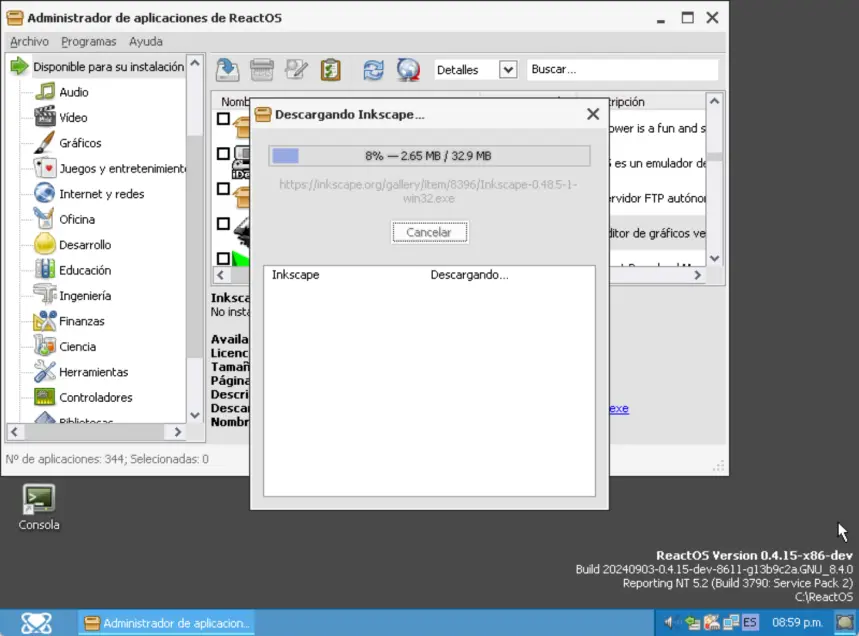Click the update database globe icon
The width and height of the screenshot is (859, 636).
[x=408, y=70]
